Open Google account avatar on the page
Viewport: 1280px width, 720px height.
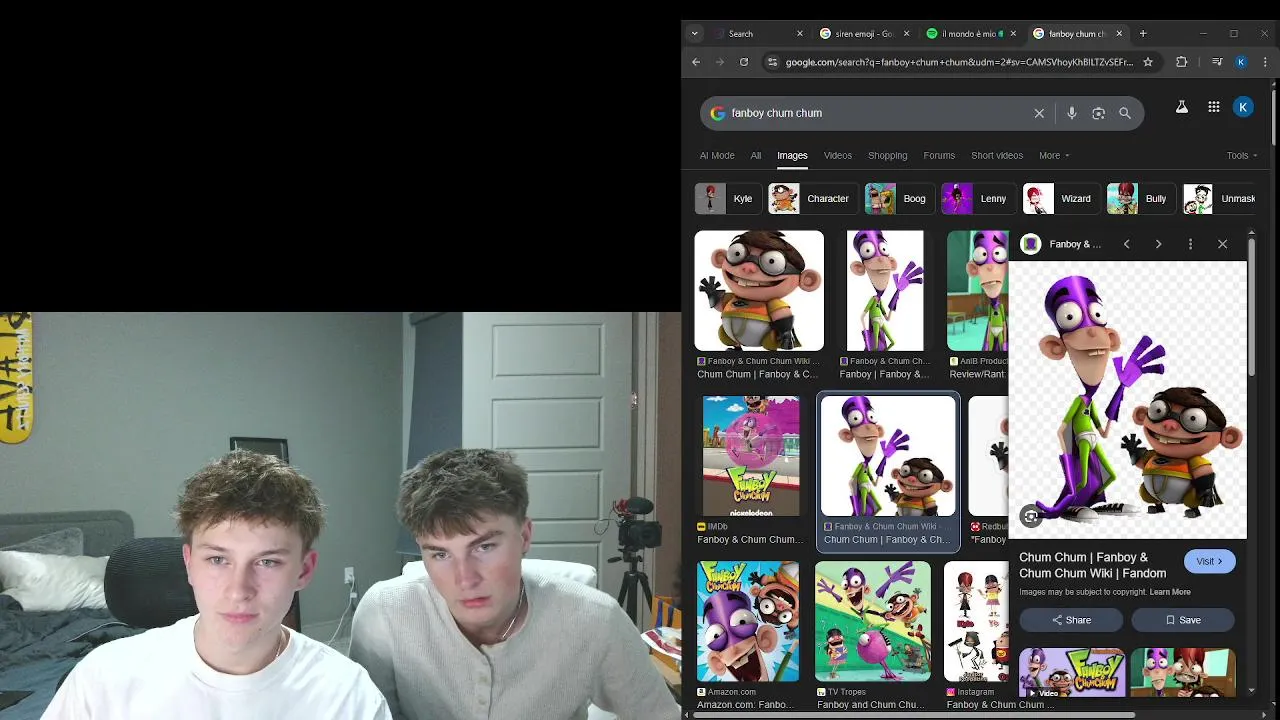(x=1243, y=107)
